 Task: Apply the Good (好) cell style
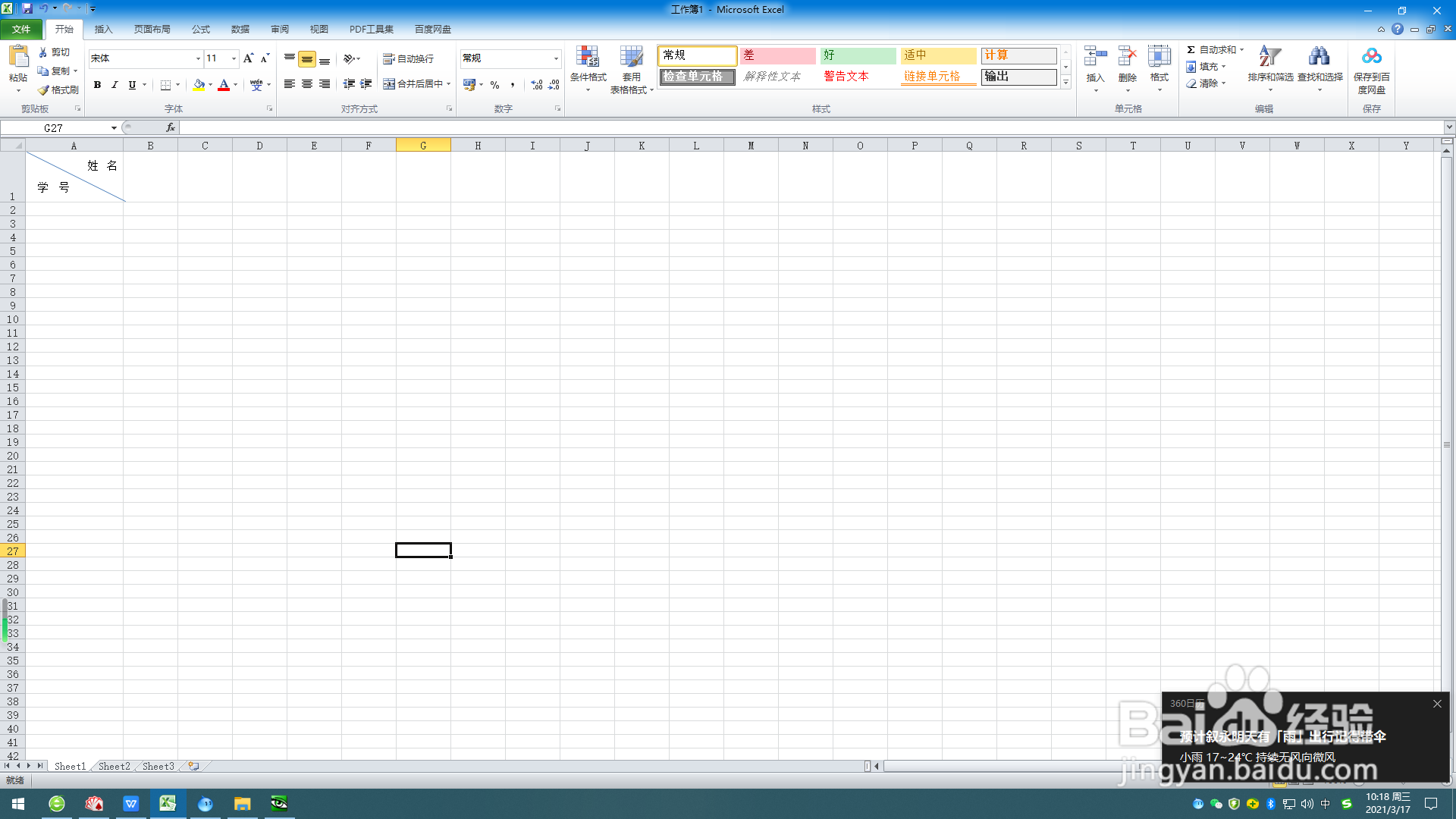858,55
